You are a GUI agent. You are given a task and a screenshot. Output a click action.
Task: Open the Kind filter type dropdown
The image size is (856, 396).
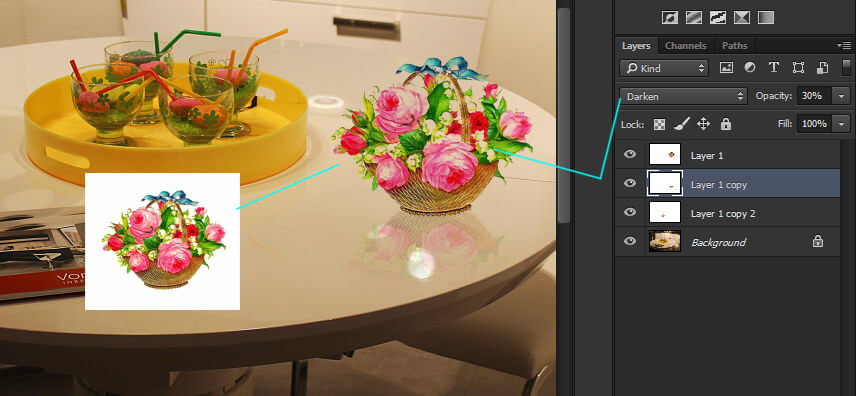(664, 68)
